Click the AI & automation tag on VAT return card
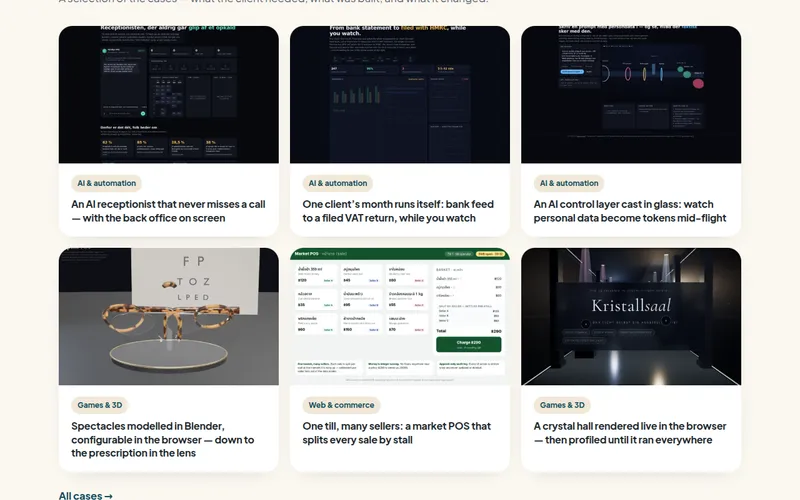The image size is (800, 500). pos(338,183)
